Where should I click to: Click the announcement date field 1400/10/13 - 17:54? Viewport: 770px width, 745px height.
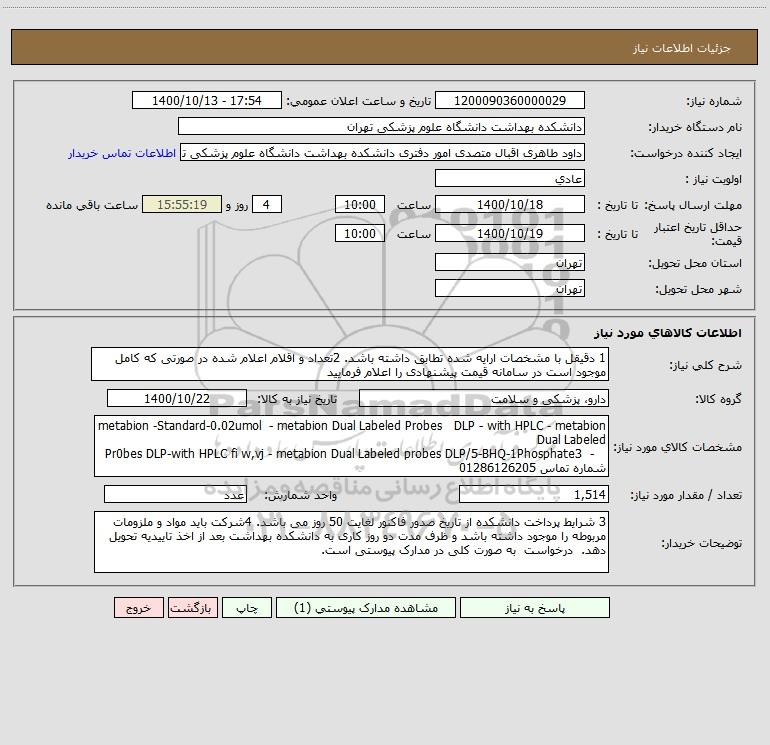click(x=207, y=101)
